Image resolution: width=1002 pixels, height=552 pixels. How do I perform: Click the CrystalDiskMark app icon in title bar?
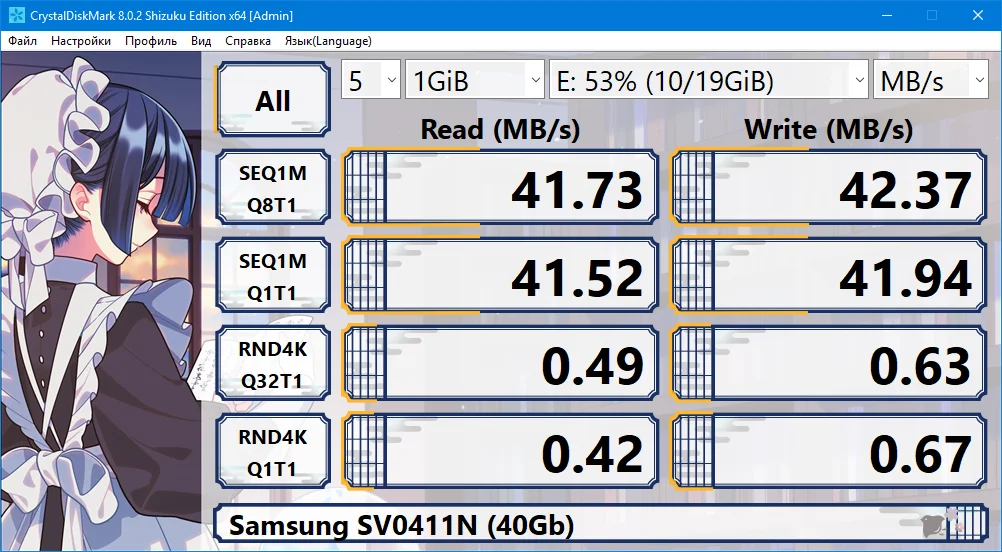[x=17, y=15]
